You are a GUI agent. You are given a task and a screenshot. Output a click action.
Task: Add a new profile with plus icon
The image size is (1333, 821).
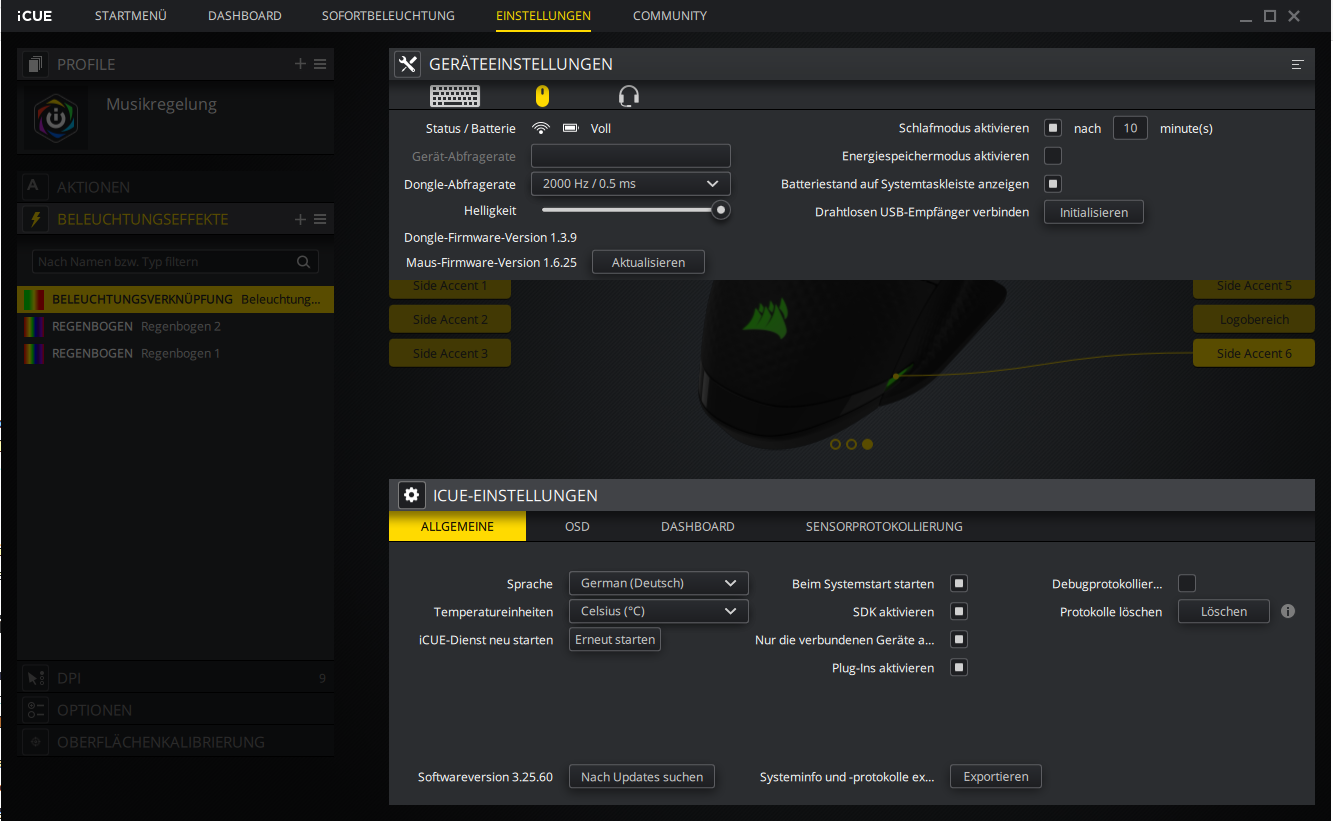click(x=300, y=64)
